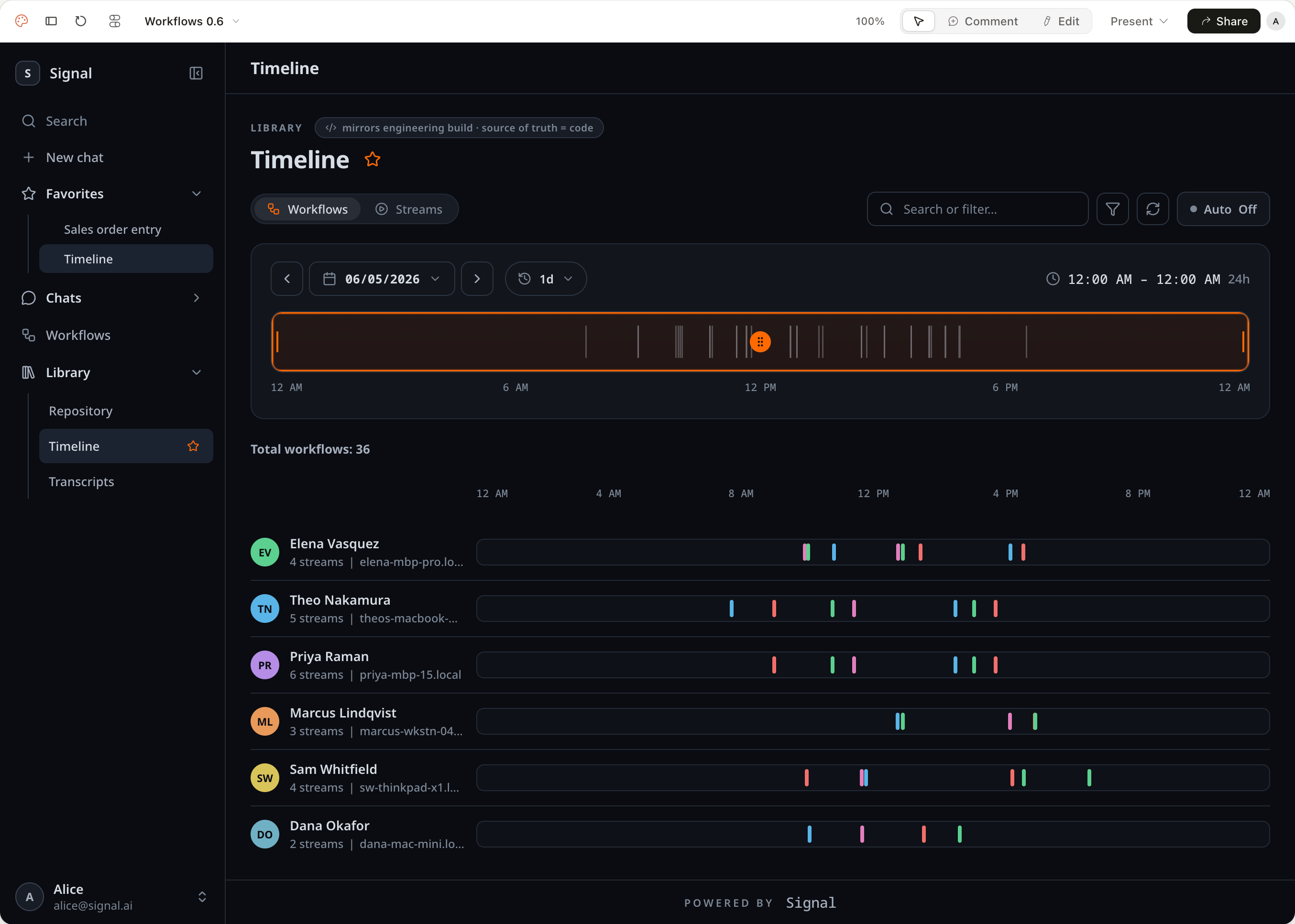Switch to Comment mode
This screenshot has width=1295, height=924.
(983, 21)
